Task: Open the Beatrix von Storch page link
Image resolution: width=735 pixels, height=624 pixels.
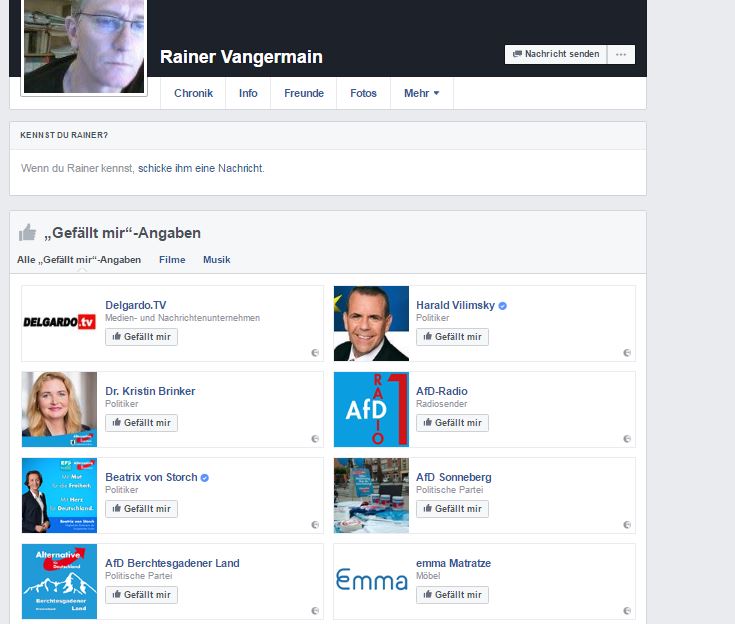Action: pyautogui.click(x=151, y=477)
